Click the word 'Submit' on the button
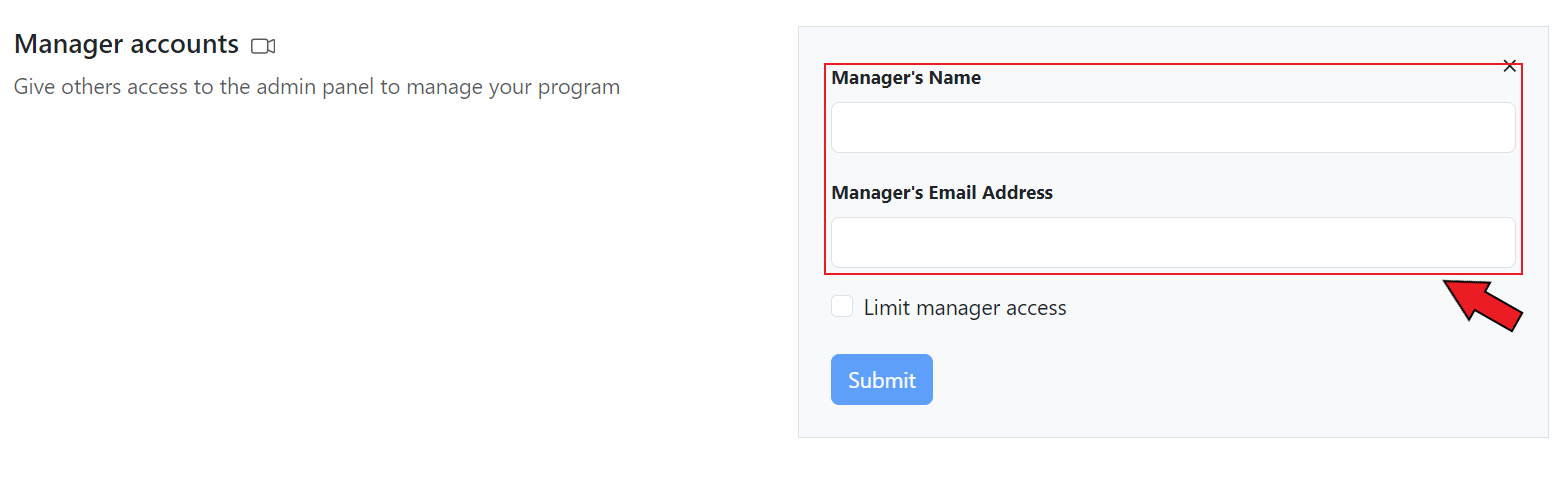 pos(882,380)
